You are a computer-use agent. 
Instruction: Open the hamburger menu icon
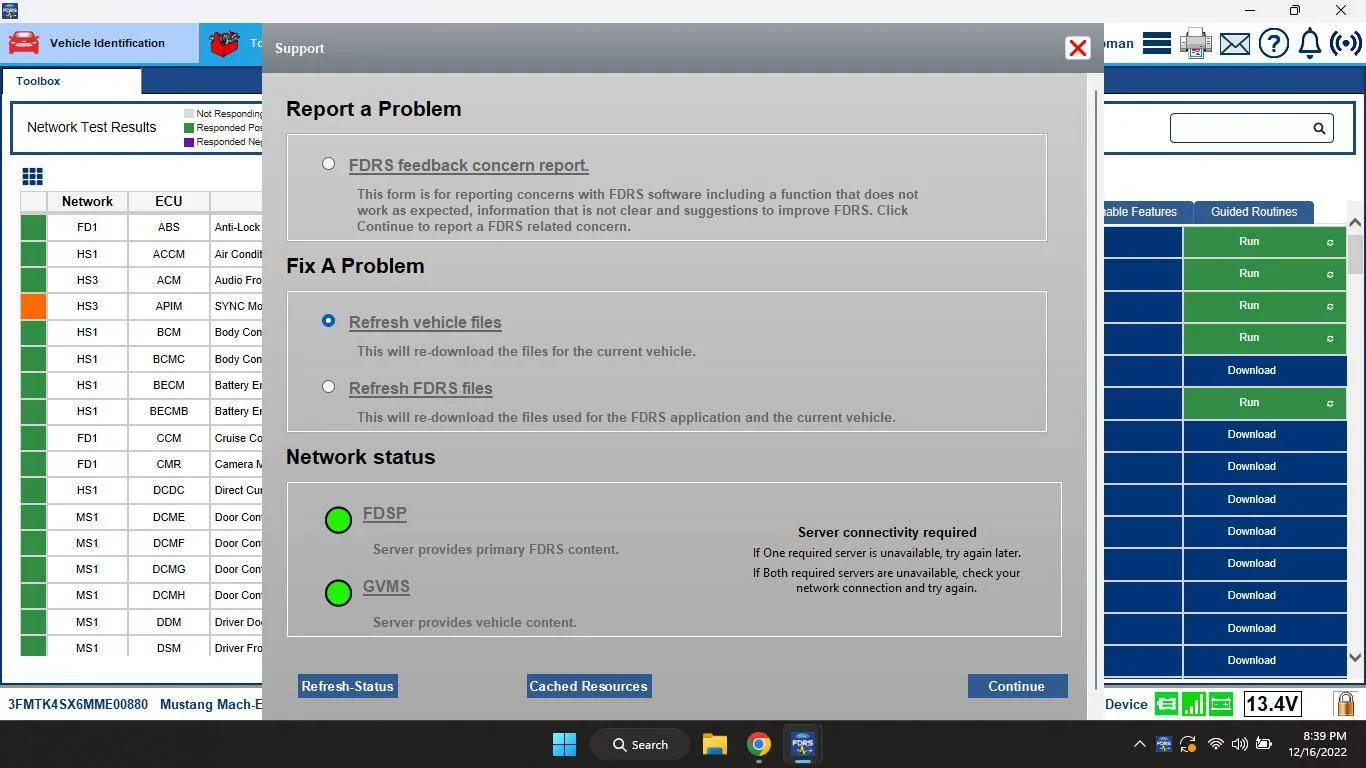pyautogui.click(x=1157, y=43)
